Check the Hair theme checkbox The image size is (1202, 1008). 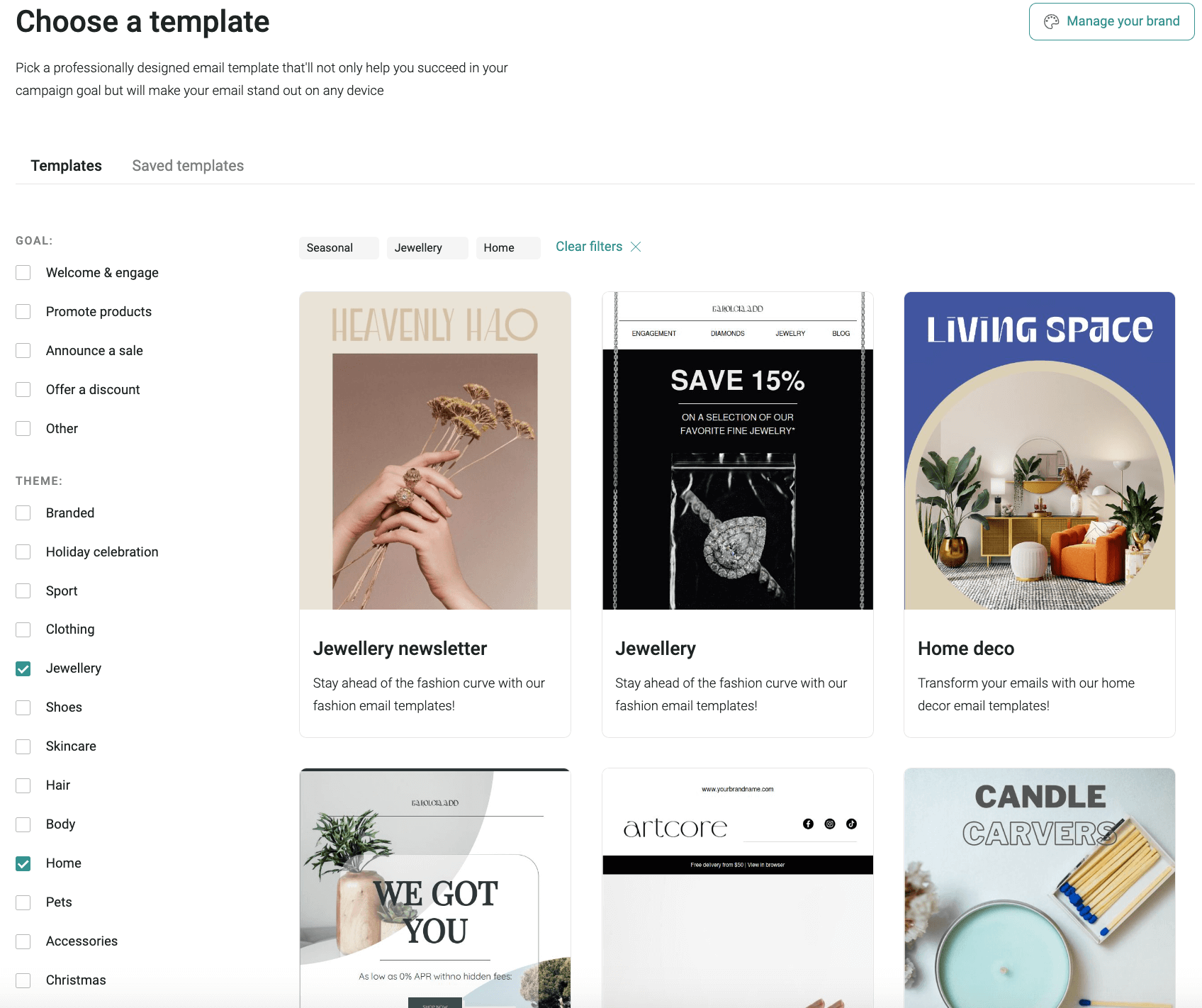pos(23,785)
